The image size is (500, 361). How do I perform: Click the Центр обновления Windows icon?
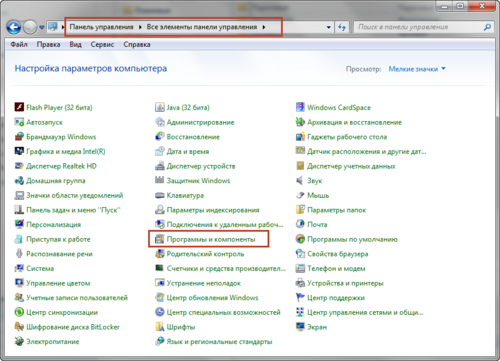160,297
